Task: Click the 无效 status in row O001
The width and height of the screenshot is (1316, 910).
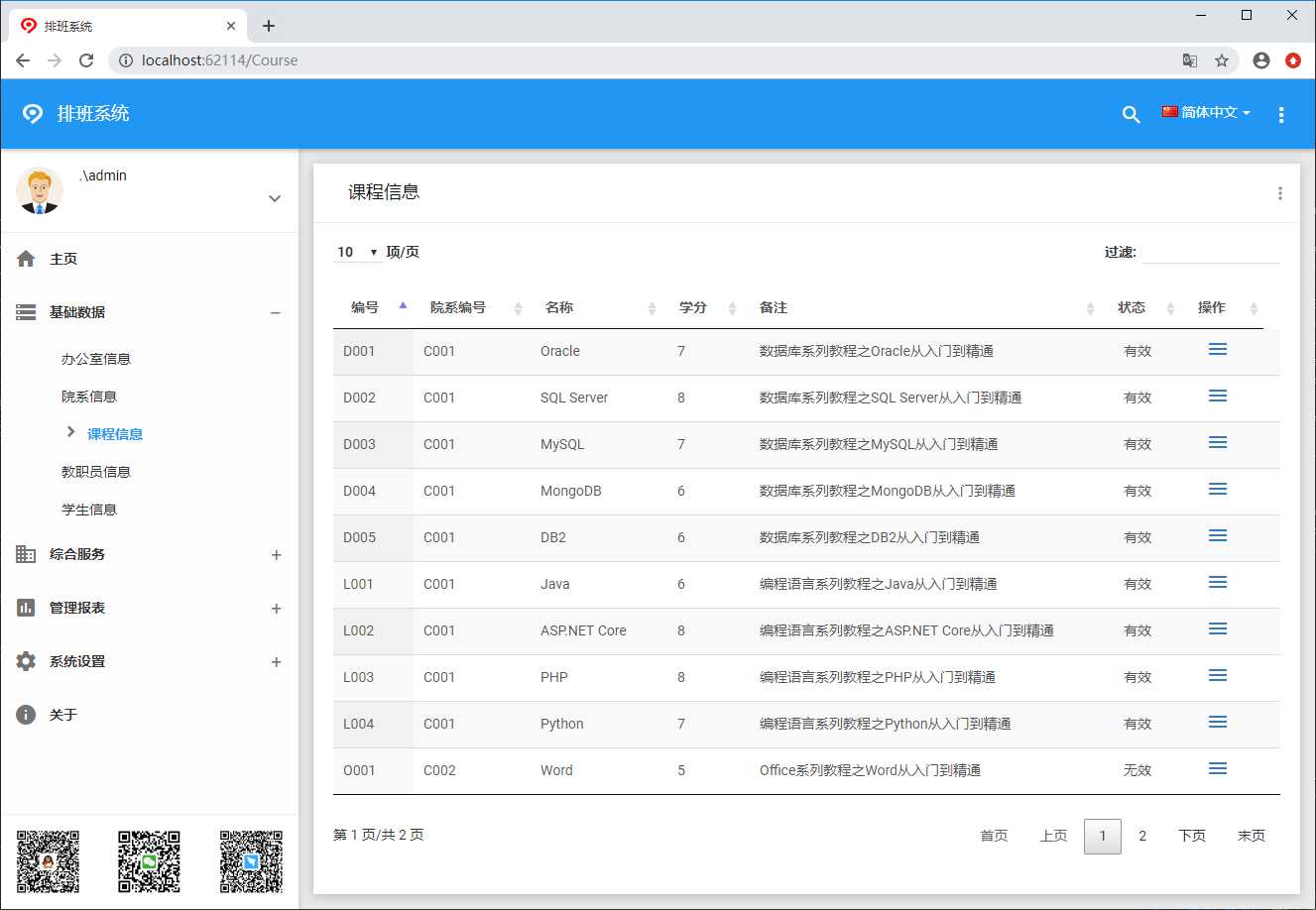Action: tap(1137, 770)
